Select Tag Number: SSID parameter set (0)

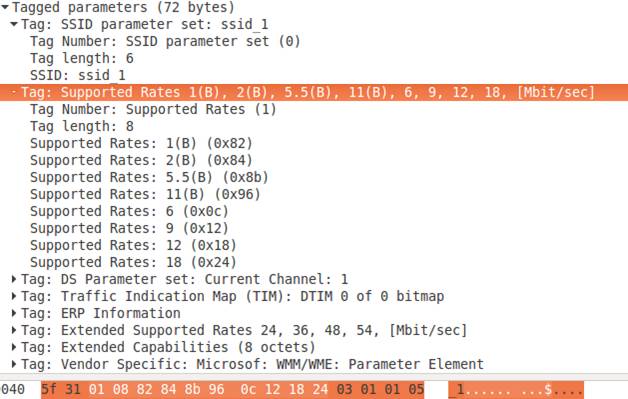coord(165,41)
